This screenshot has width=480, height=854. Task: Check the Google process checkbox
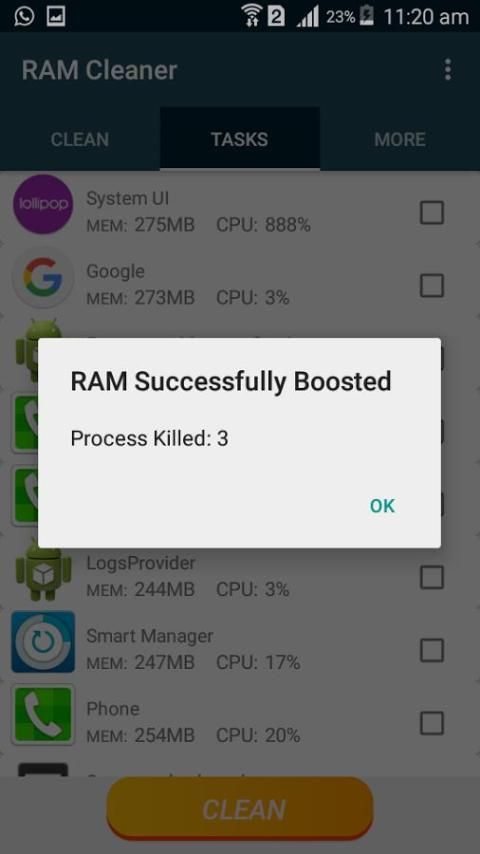pyautogui.click(x=432, y=285)
